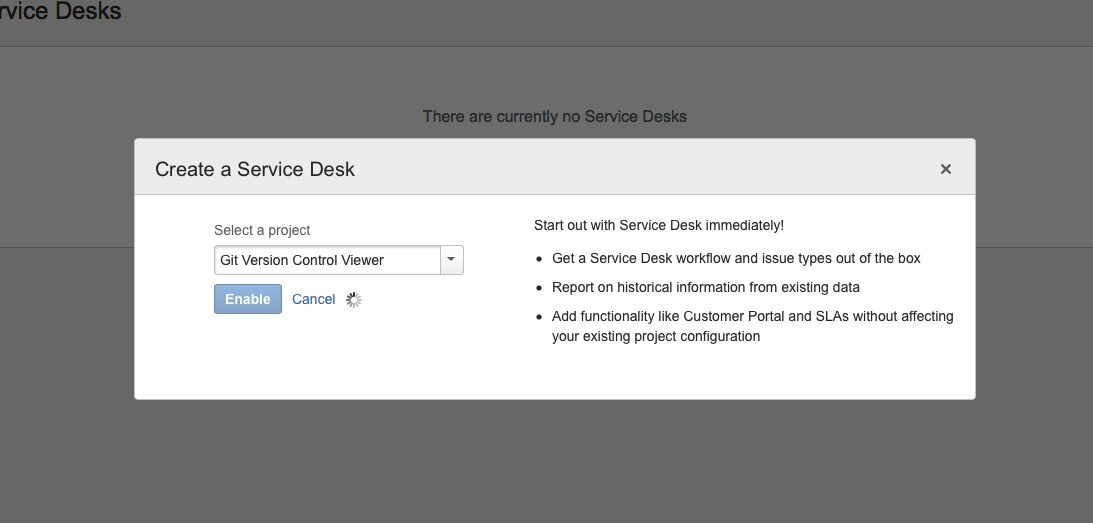Click the existing project configuration text line
Viewport: 1093px width, 523px height.
tap(656, 336)
